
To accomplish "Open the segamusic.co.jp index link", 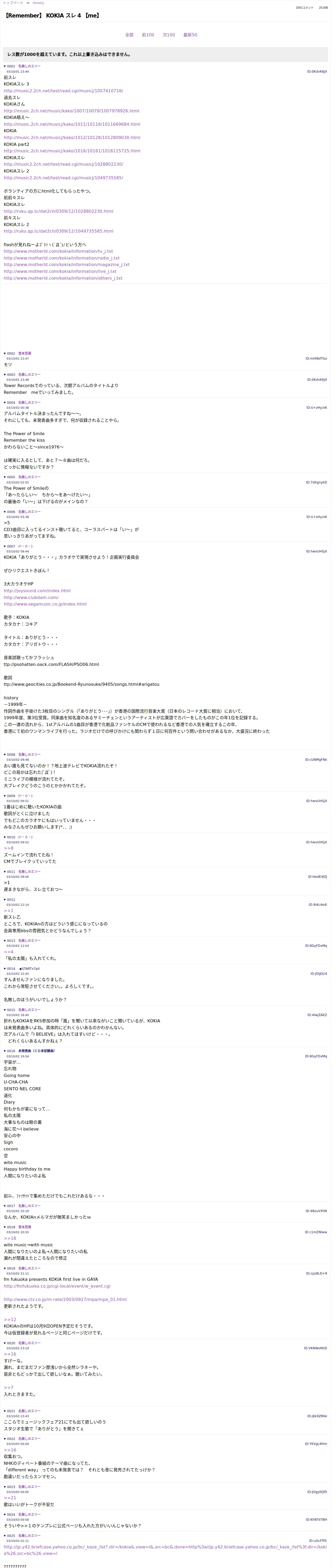I will [x=45, y=604].
